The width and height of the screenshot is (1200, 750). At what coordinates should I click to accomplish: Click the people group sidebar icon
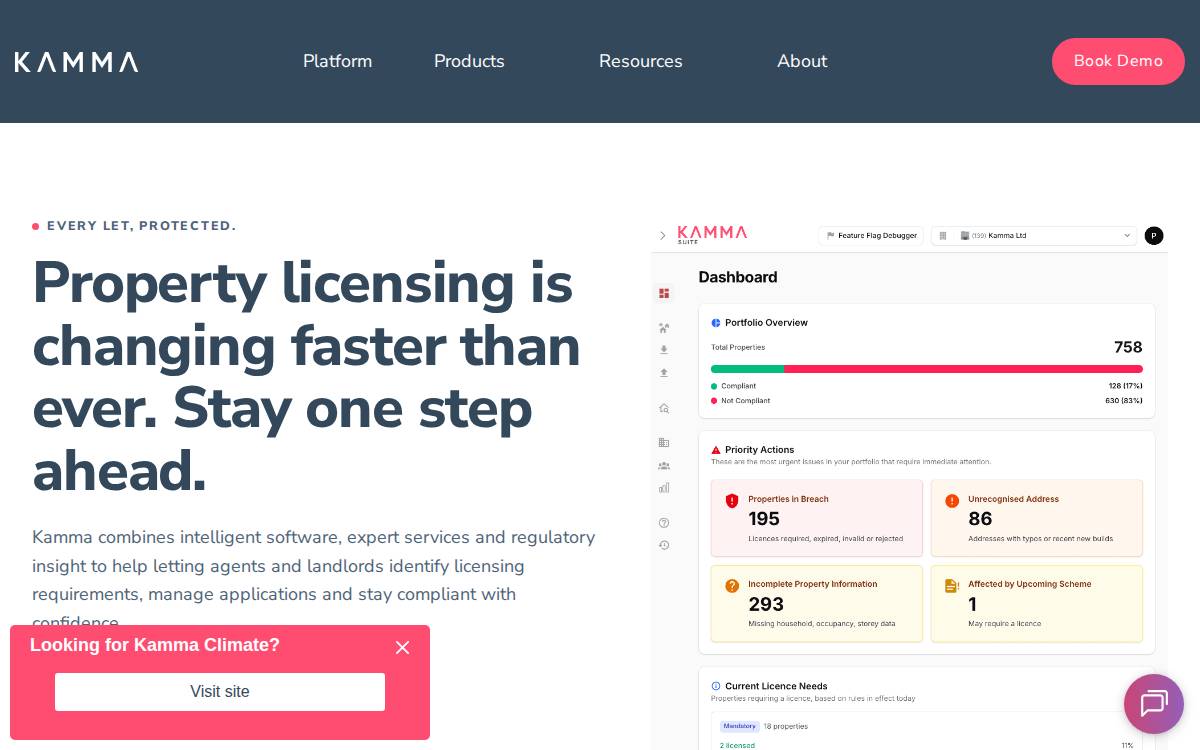click(x=664, y=465)
